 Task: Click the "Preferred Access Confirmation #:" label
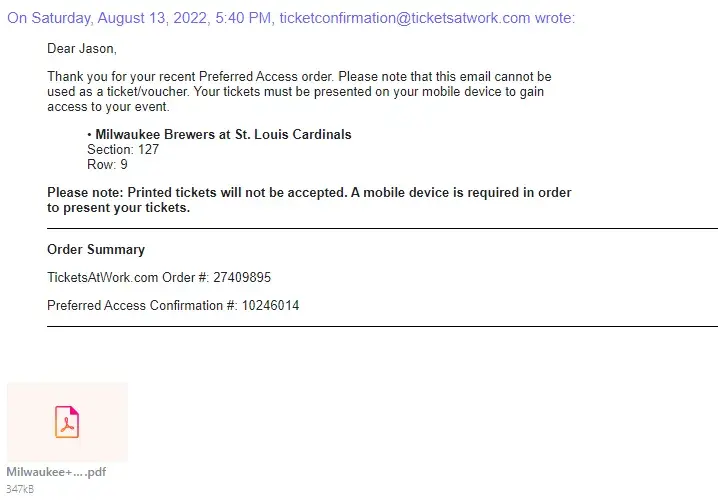[x=142, y=305]
